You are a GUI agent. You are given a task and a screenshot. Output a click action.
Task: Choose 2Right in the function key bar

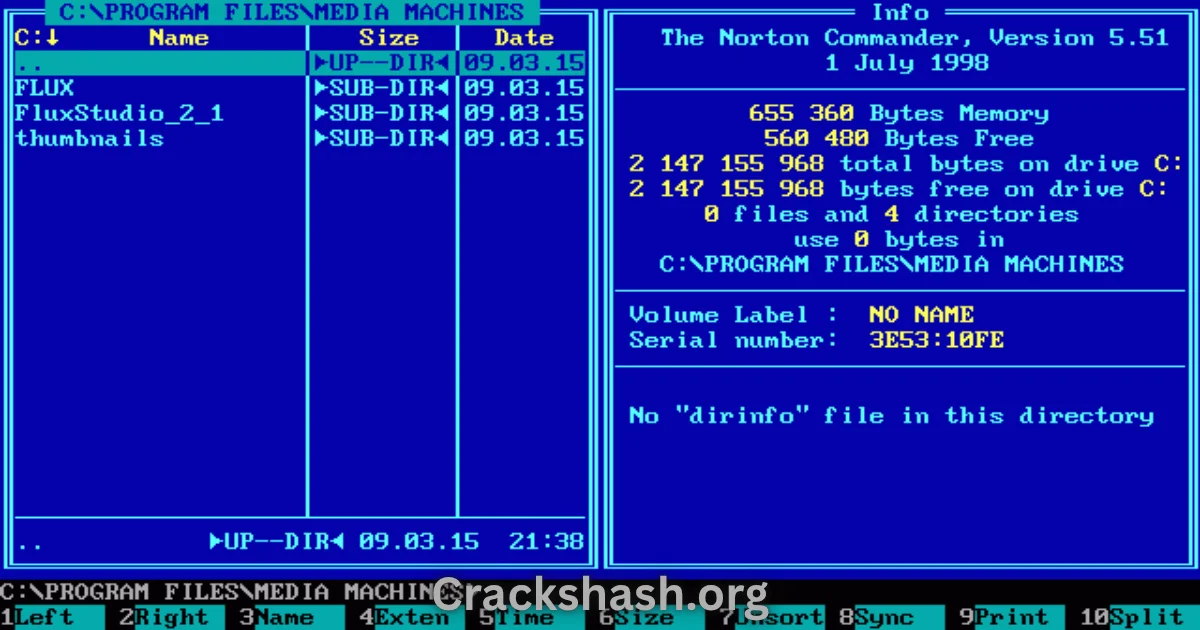point(172,618)
